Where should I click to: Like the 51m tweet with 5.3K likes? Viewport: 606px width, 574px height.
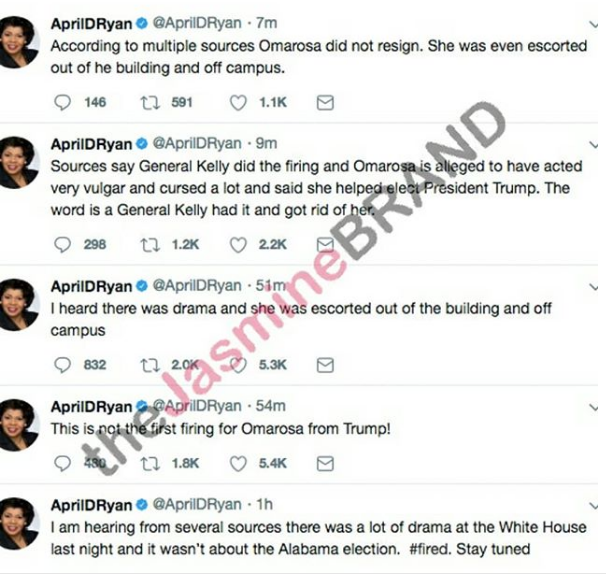coord(238,365)
